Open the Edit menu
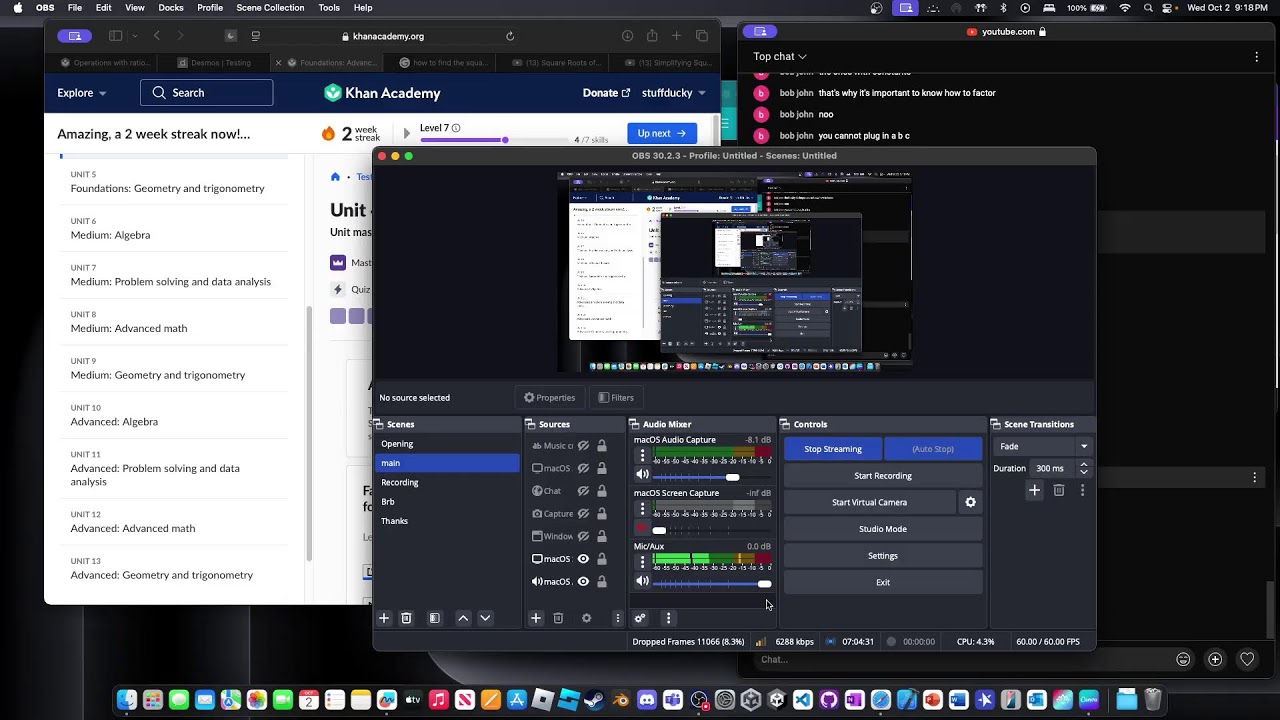The height and width of the screenshot is (720, 1280). [104, 8]
